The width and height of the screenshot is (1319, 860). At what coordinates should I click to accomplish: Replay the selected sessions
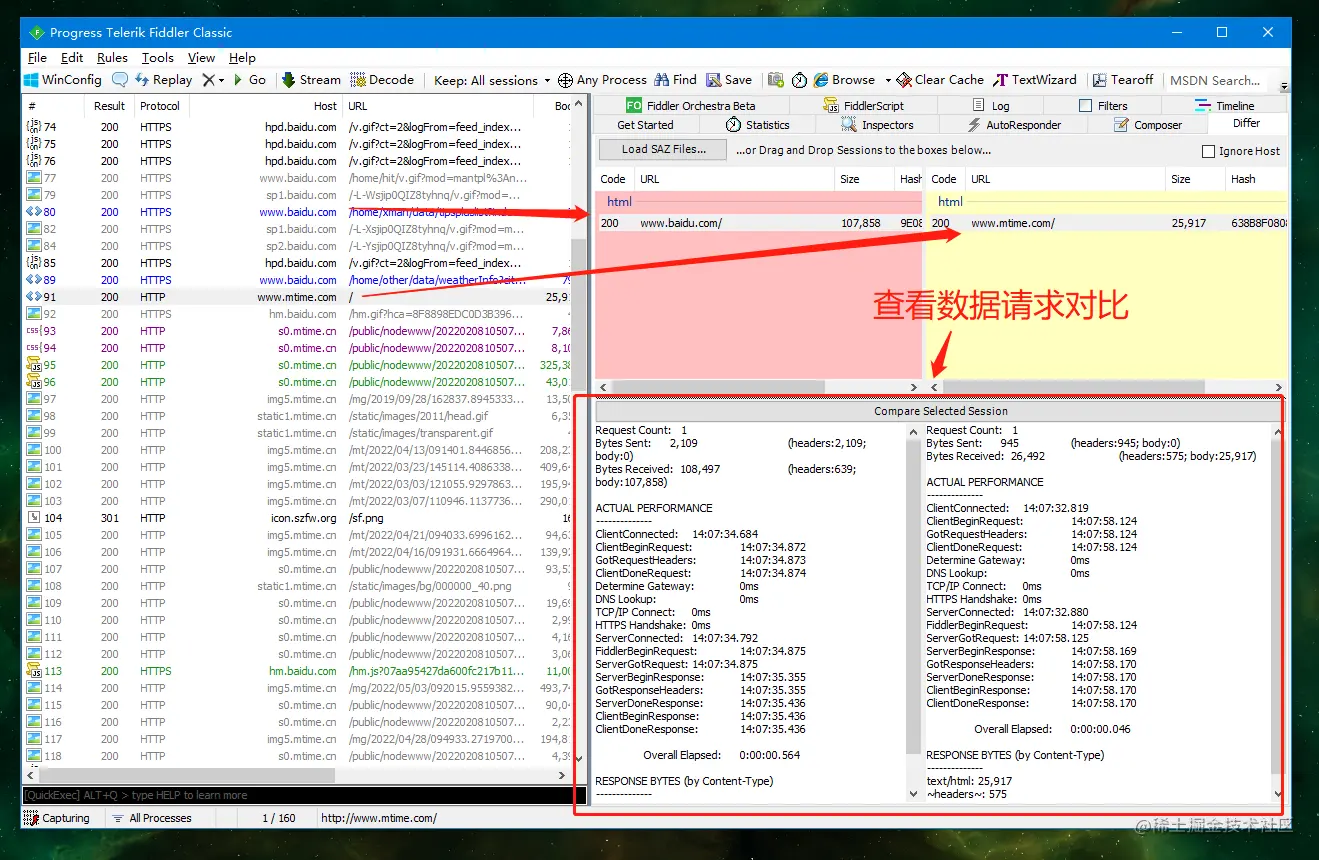point(163,80)
